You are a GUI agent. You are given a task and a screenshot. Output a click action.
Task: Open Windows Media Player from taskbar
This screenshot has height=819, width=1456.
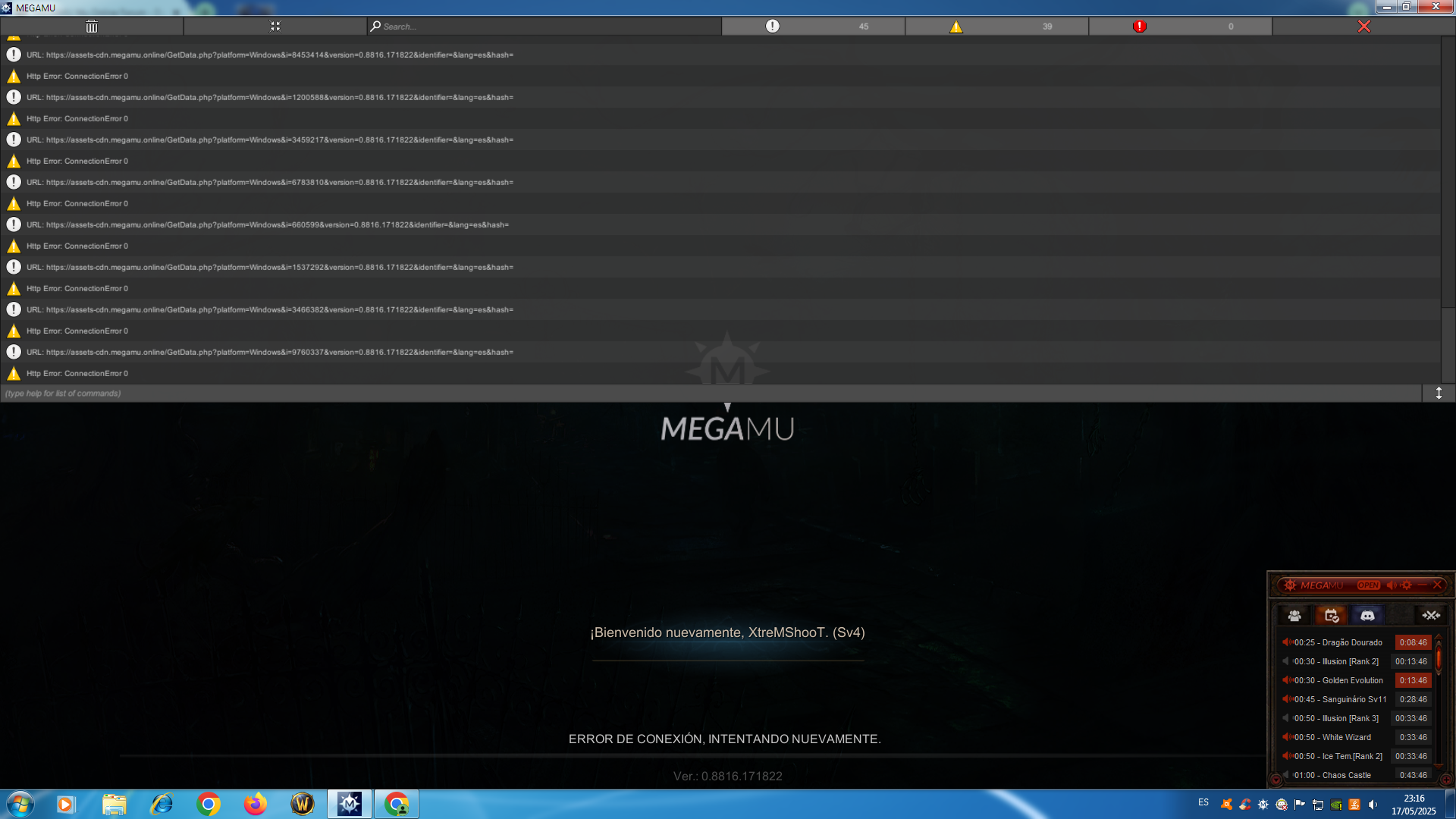[x=67, y=804]
